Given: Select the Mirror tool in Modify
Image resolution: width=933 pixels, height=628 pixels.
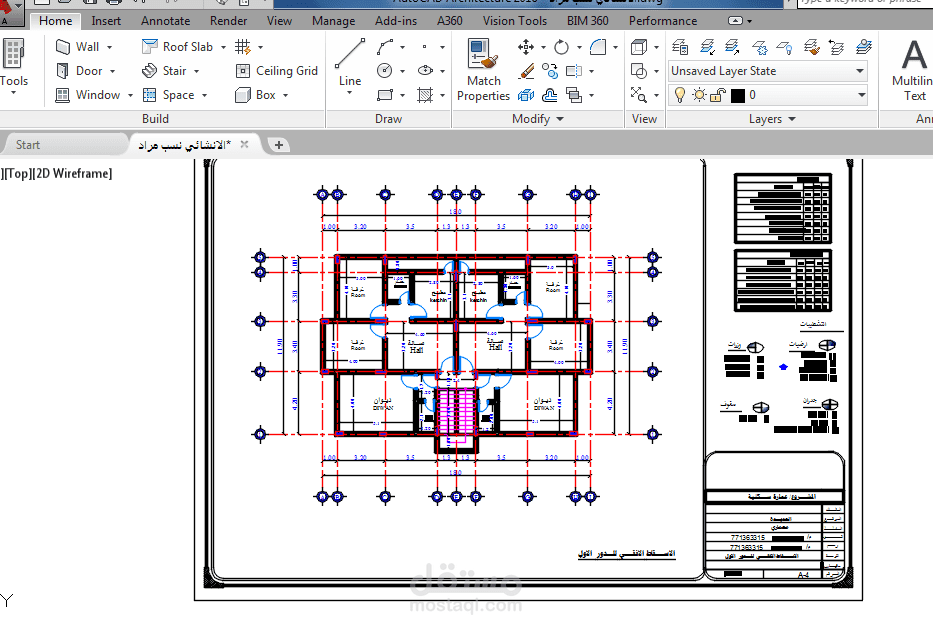Looking at the screenshot, I should [574, 71].
